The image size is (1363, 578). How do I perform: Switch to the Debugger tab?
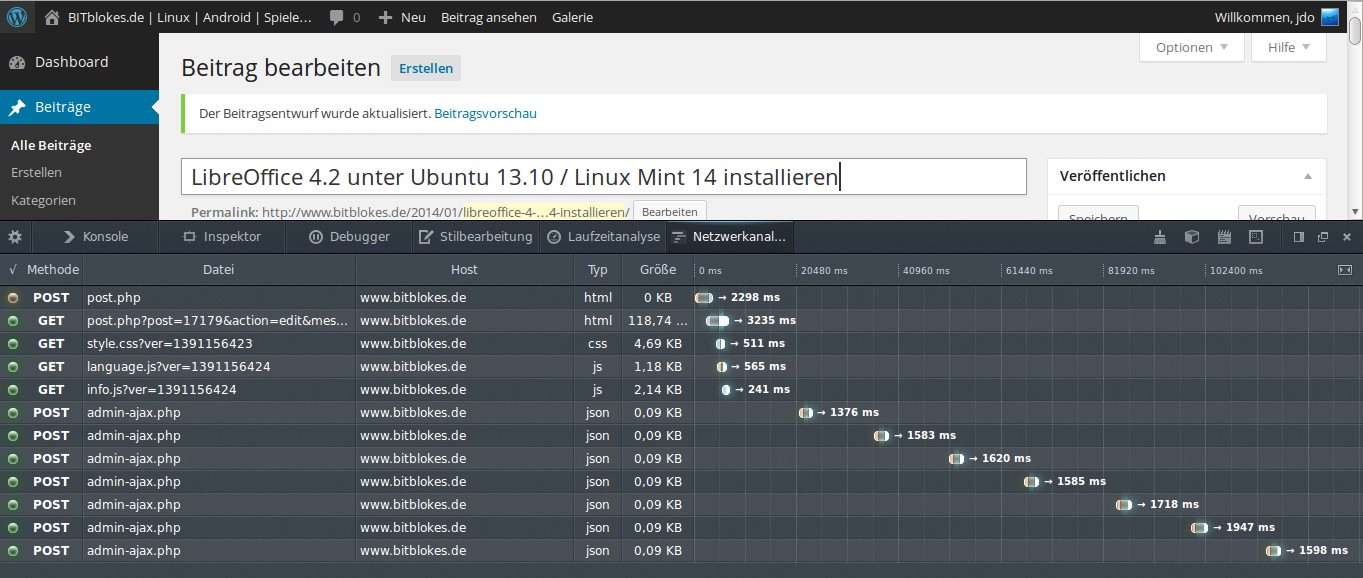pos(349,237)
